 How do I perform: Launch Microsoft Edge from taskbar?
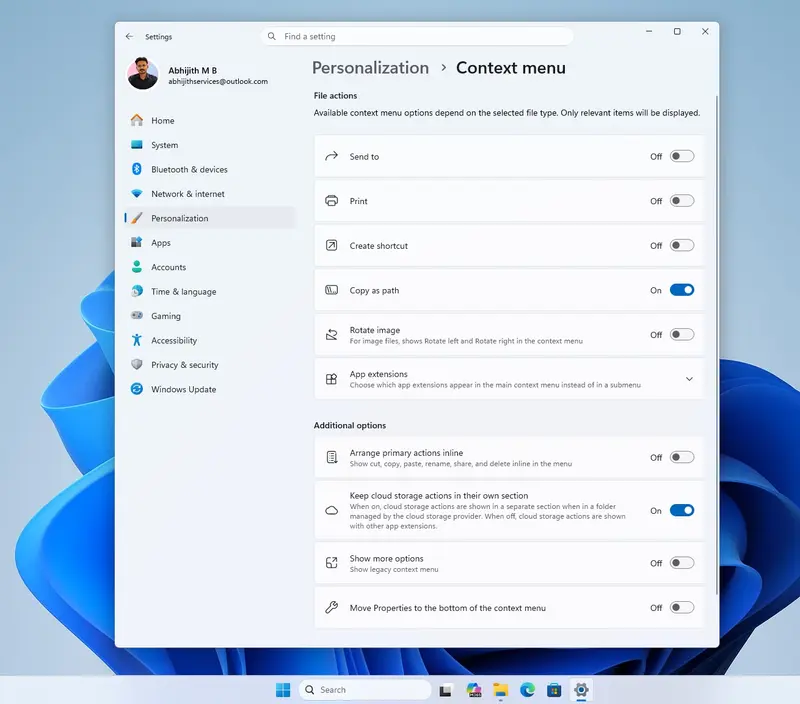tap(527, 690)
